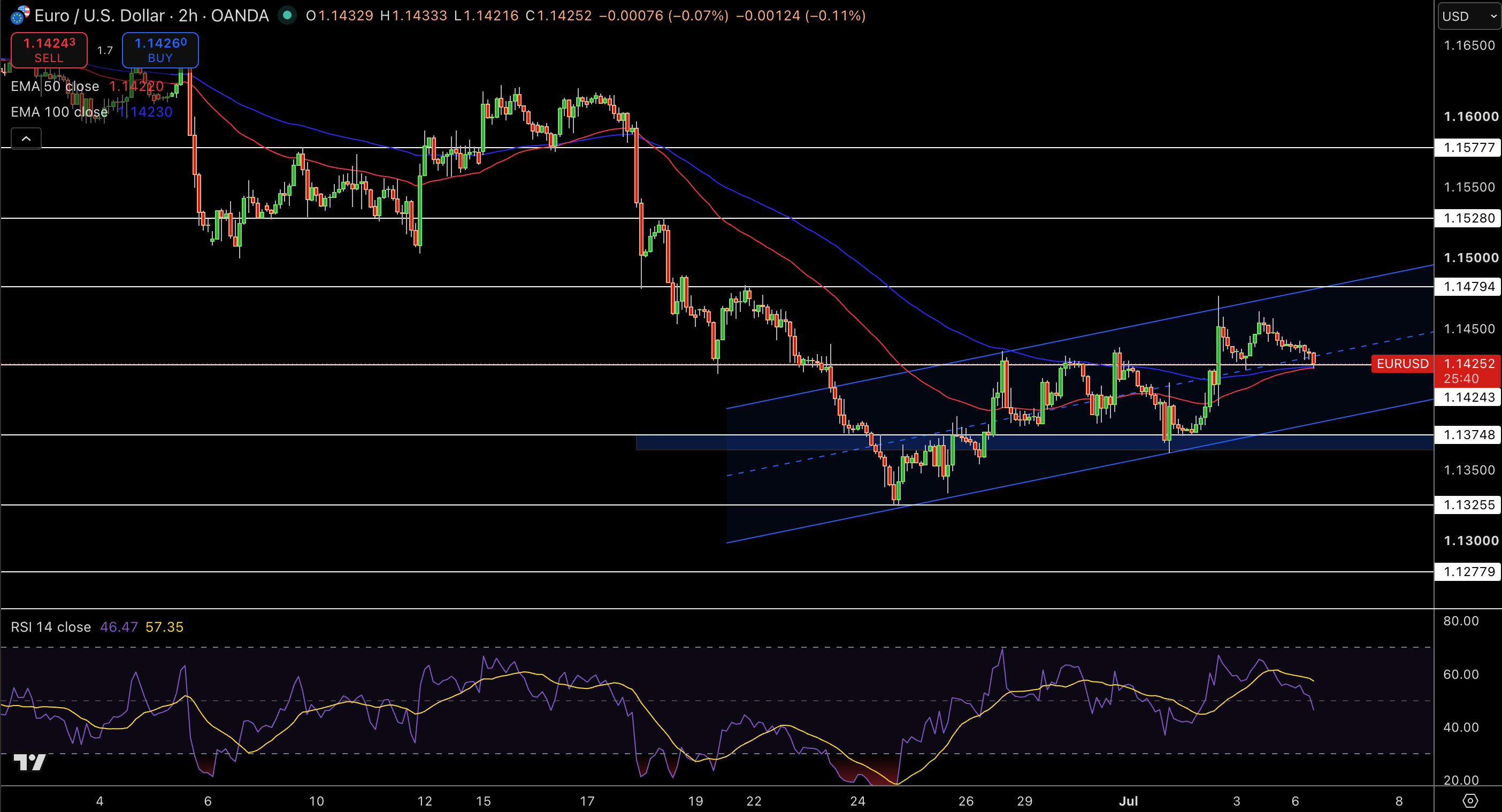Image resolution: width=1502 pixels, height=812 pixels.
Task: Click the current price 1.14252 countdown label
Action: 1468,371
